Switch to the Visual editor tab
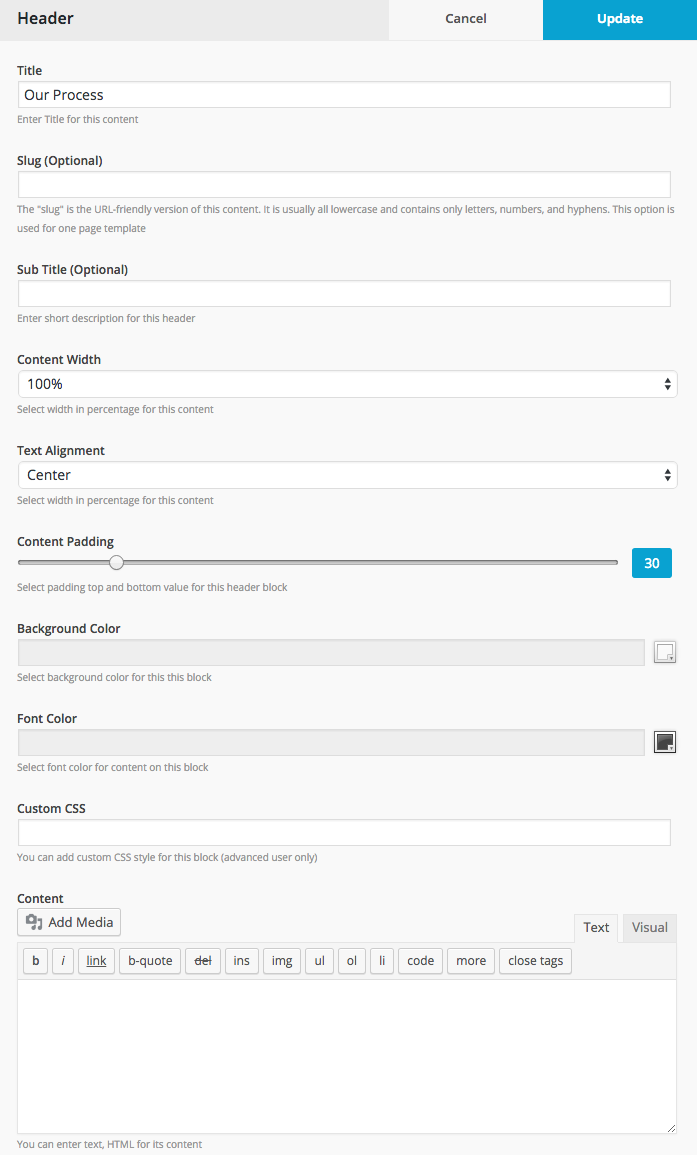This screenshot has height=1155, width=697. (649, 927)
